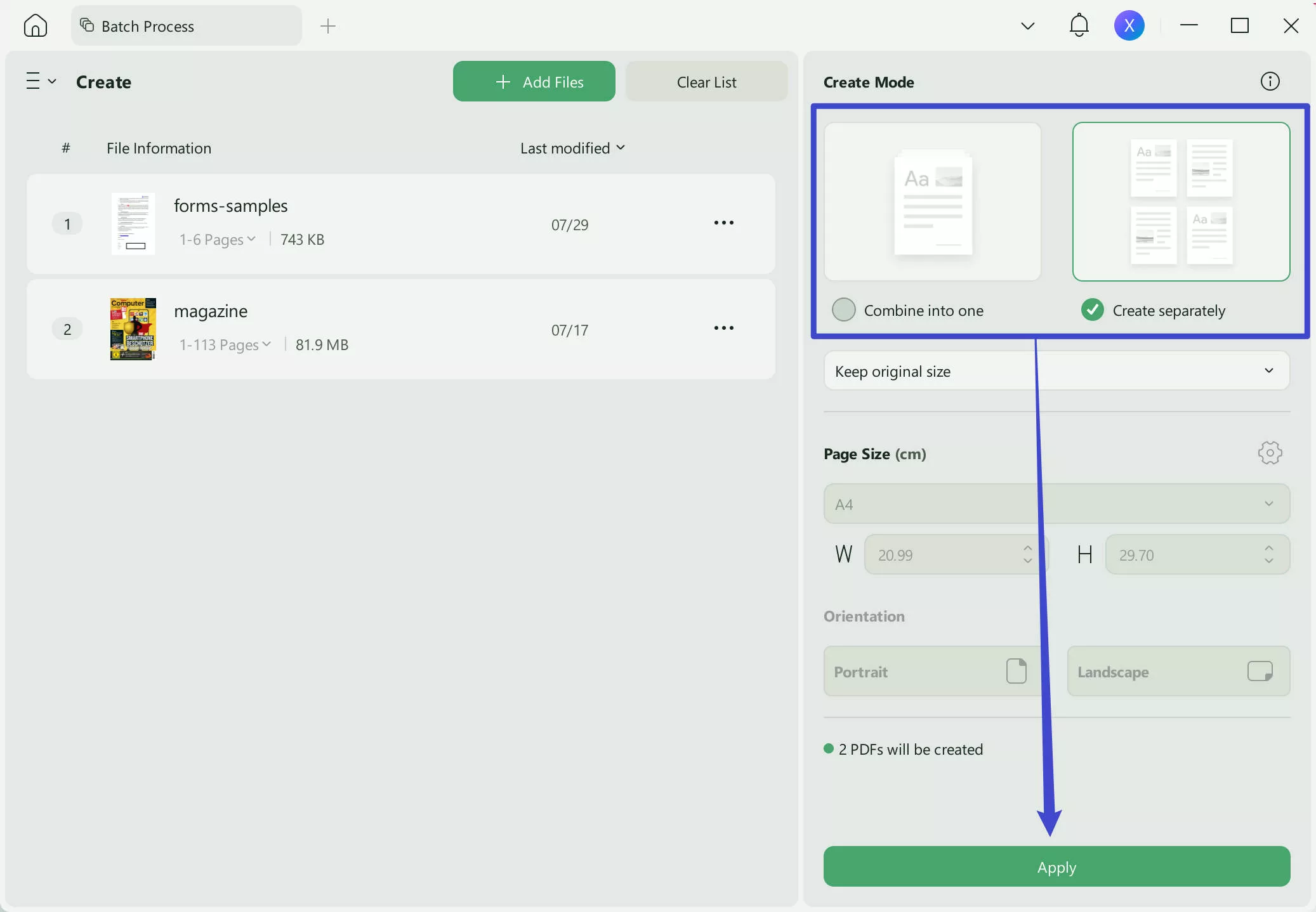
Task: Expand the page range for magazine
Action: [267, 344]
